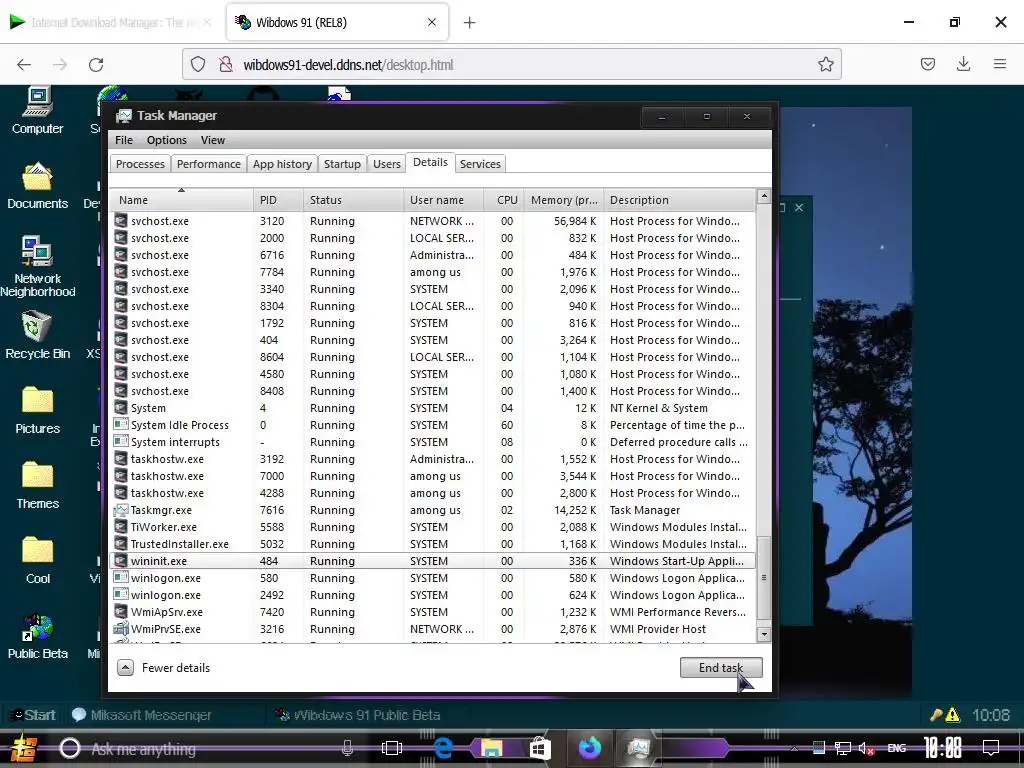This screenshot has width=1024, height=768.
Task: Click the End task button
Action: [721, 667]
